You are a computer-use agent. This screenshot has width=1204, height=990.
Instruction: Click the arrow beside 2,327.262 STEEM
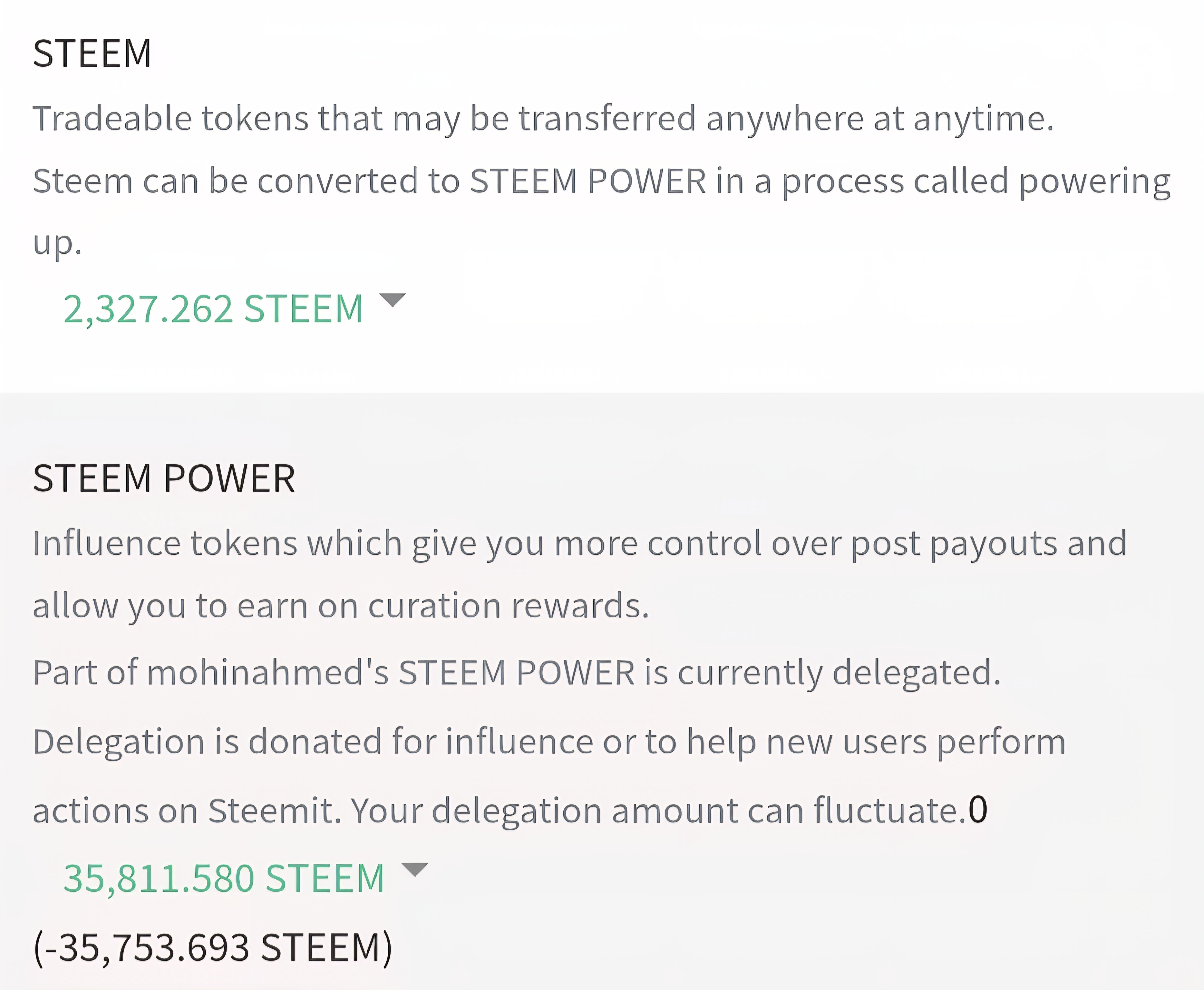coord(392,300)
